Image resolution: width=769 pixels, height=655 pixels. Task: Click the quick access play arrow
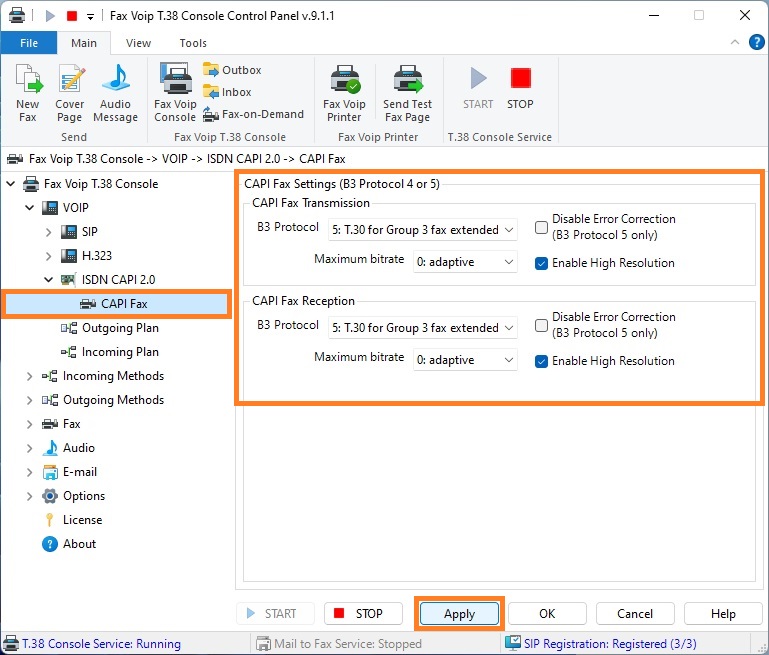point(50,16)
